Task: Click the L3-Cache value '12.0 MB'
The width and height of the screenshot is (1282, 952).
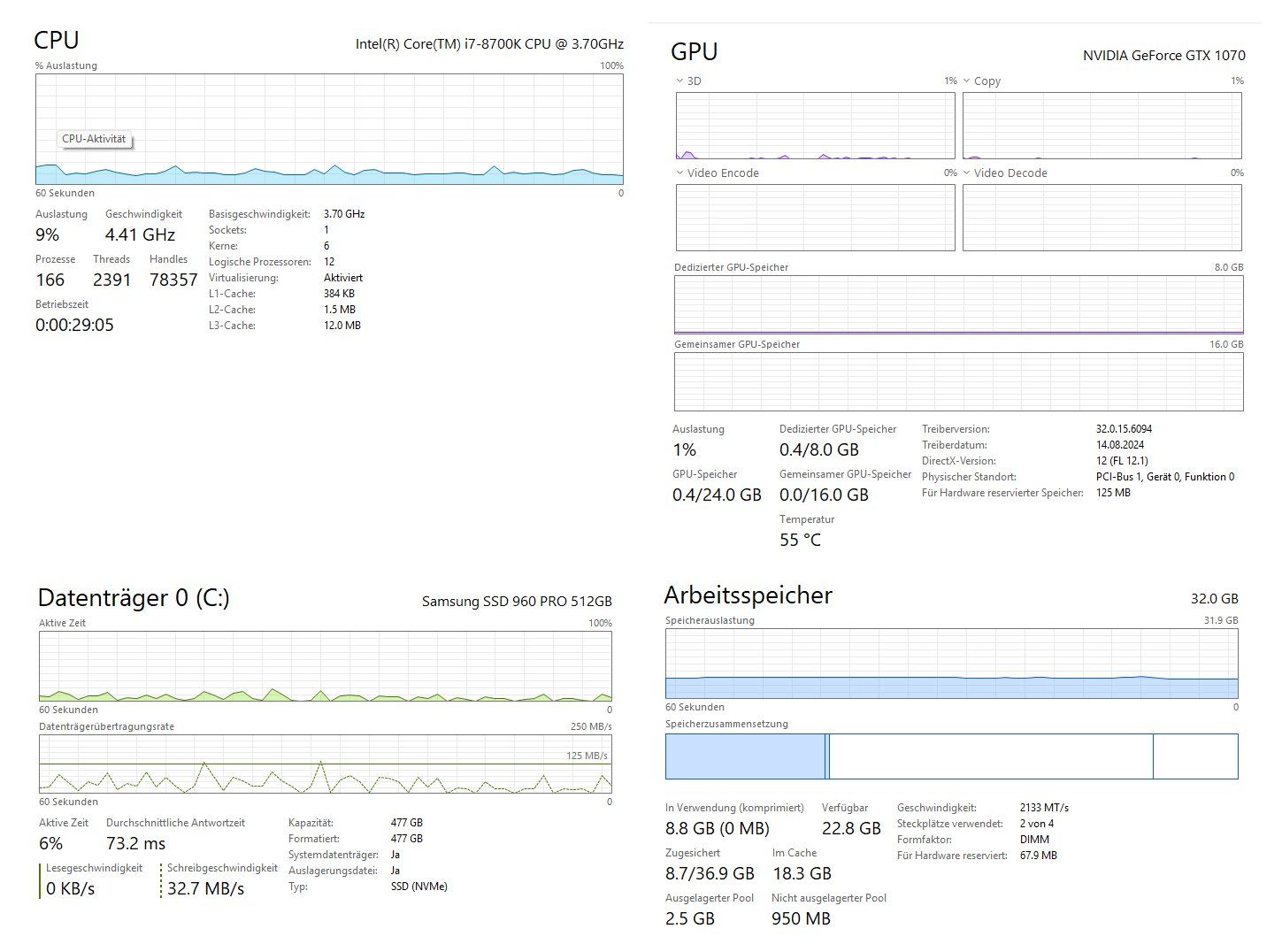Action: click(342, 326)
